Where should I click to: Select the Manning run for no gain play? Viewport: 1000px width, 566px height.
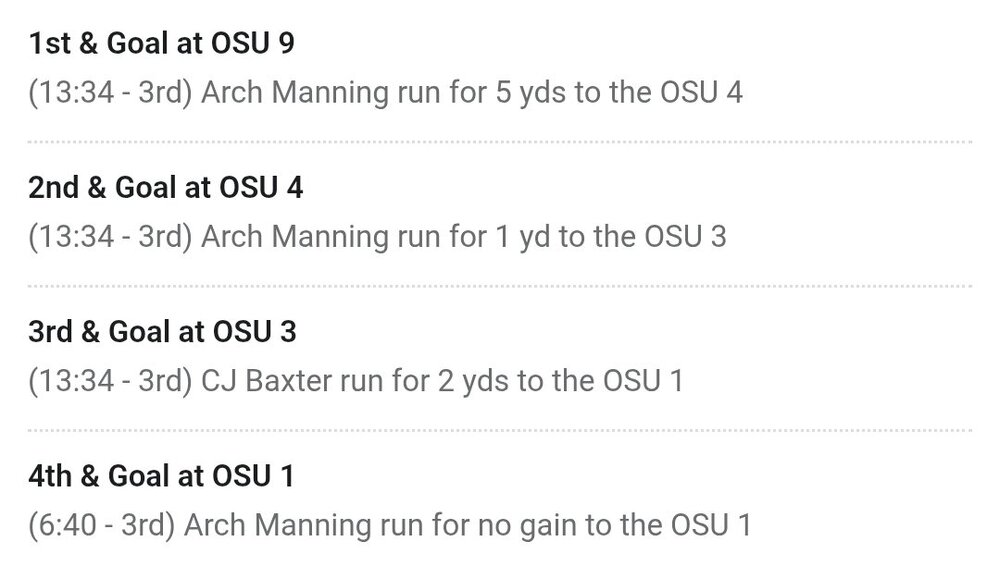coord(389,524)
